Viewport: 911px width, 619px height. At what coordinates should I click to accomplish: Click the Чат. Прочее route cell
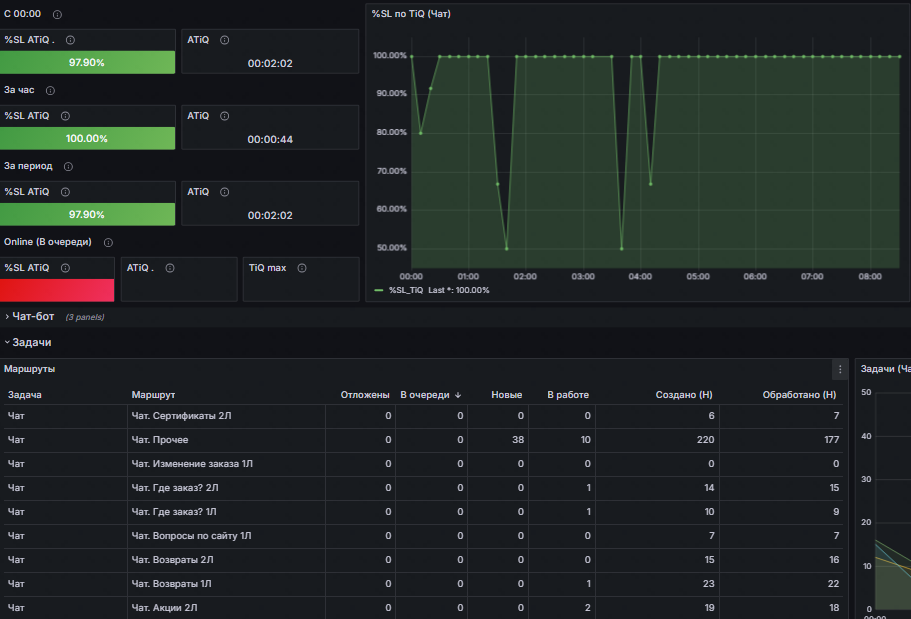[x=160, y=440]
